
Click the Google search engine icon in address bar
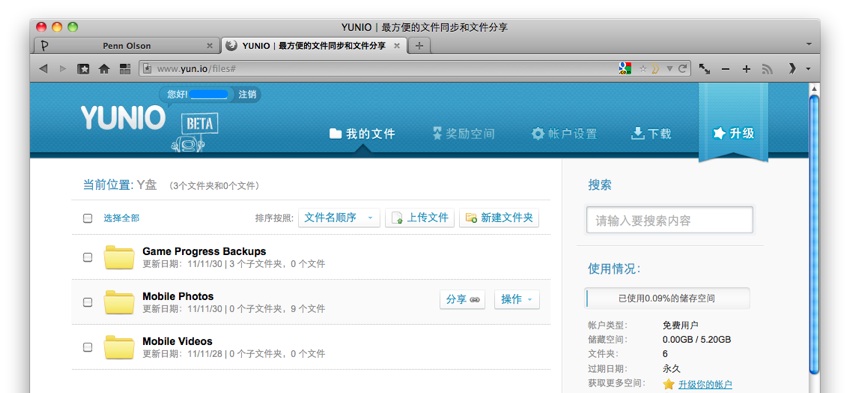click(625, 68)
